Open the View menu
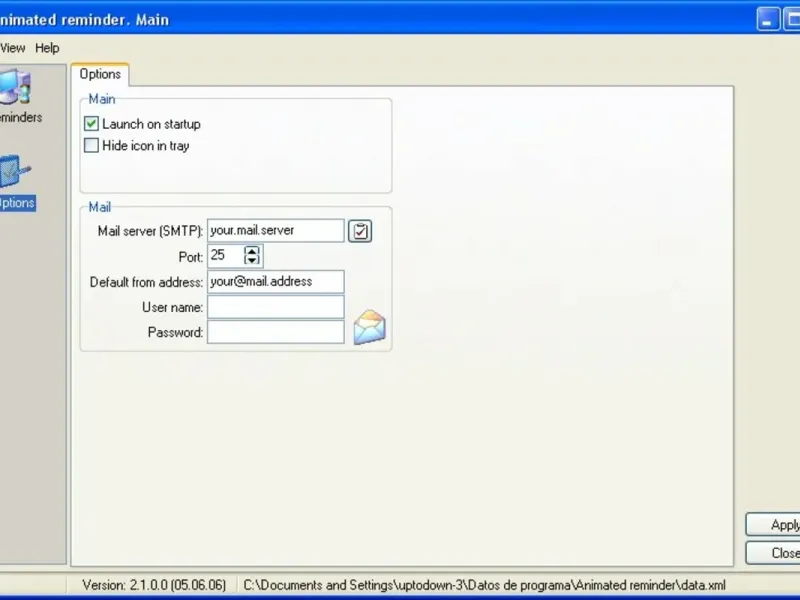This screenshot has width=800, height=600. [x=12, y=48]
